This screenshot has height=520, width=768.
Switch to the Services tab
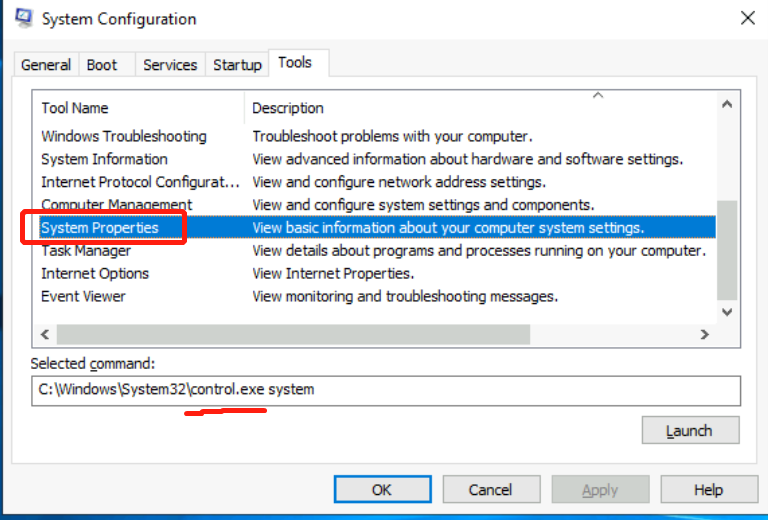(x=170, y=65)
